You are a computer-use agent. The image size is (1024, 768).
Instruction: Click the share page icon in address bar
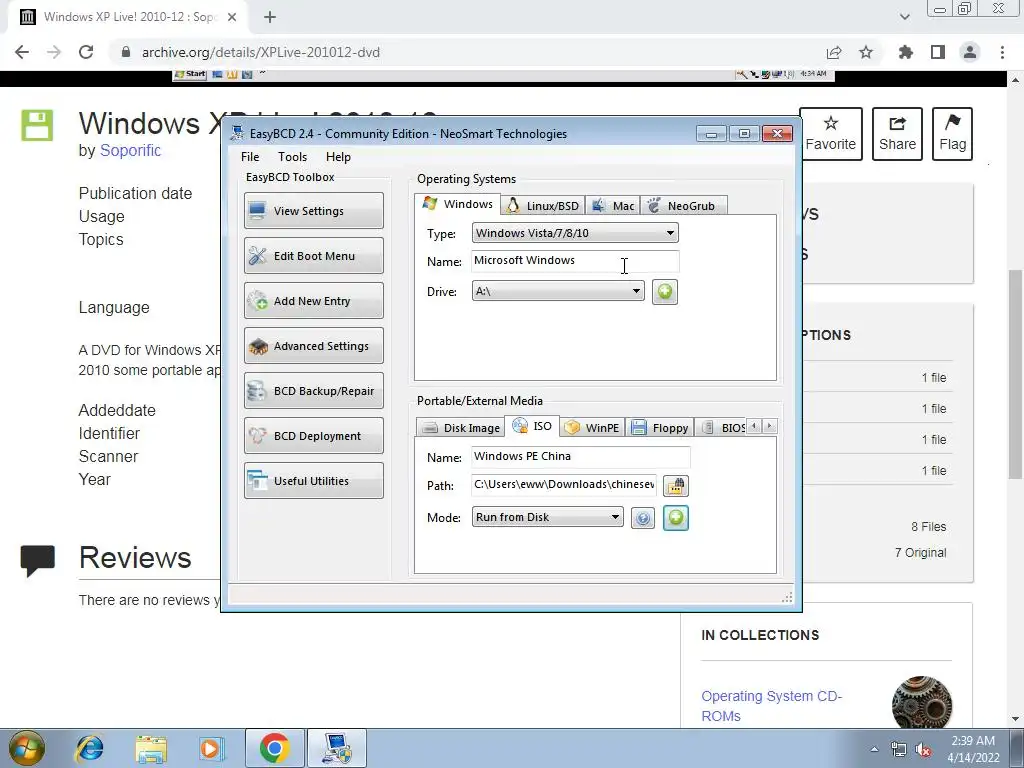[833, 52]
